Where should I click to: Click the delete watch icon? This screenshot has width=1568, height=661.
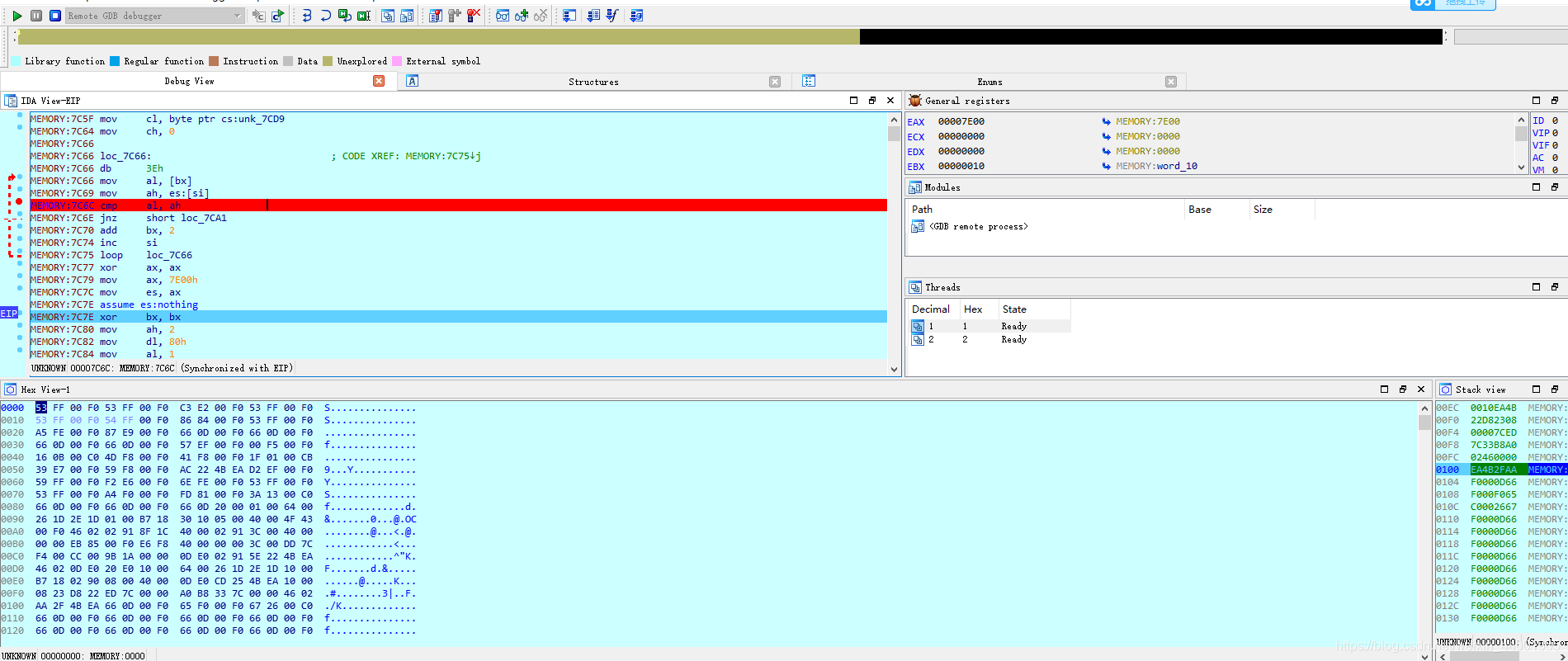tap(541, 16)
